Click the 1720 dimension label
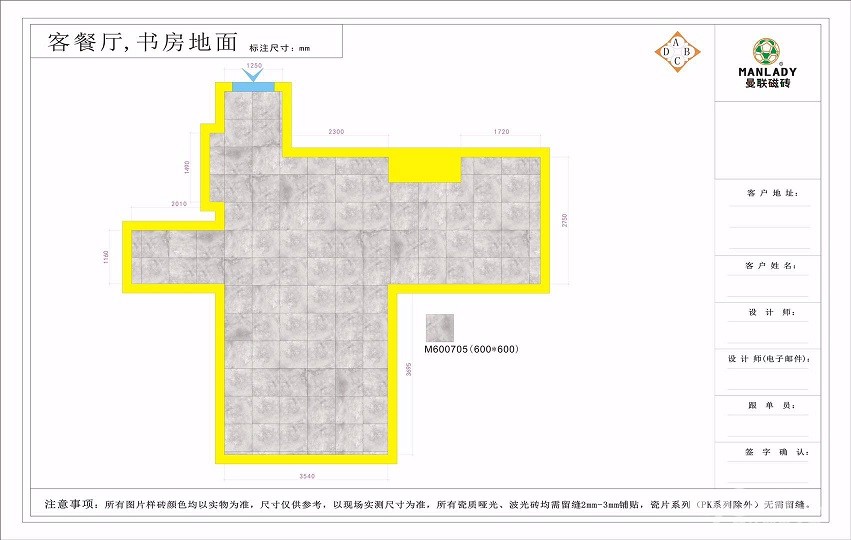The height and width of the screenshot is (540, 851). (501, 132)
